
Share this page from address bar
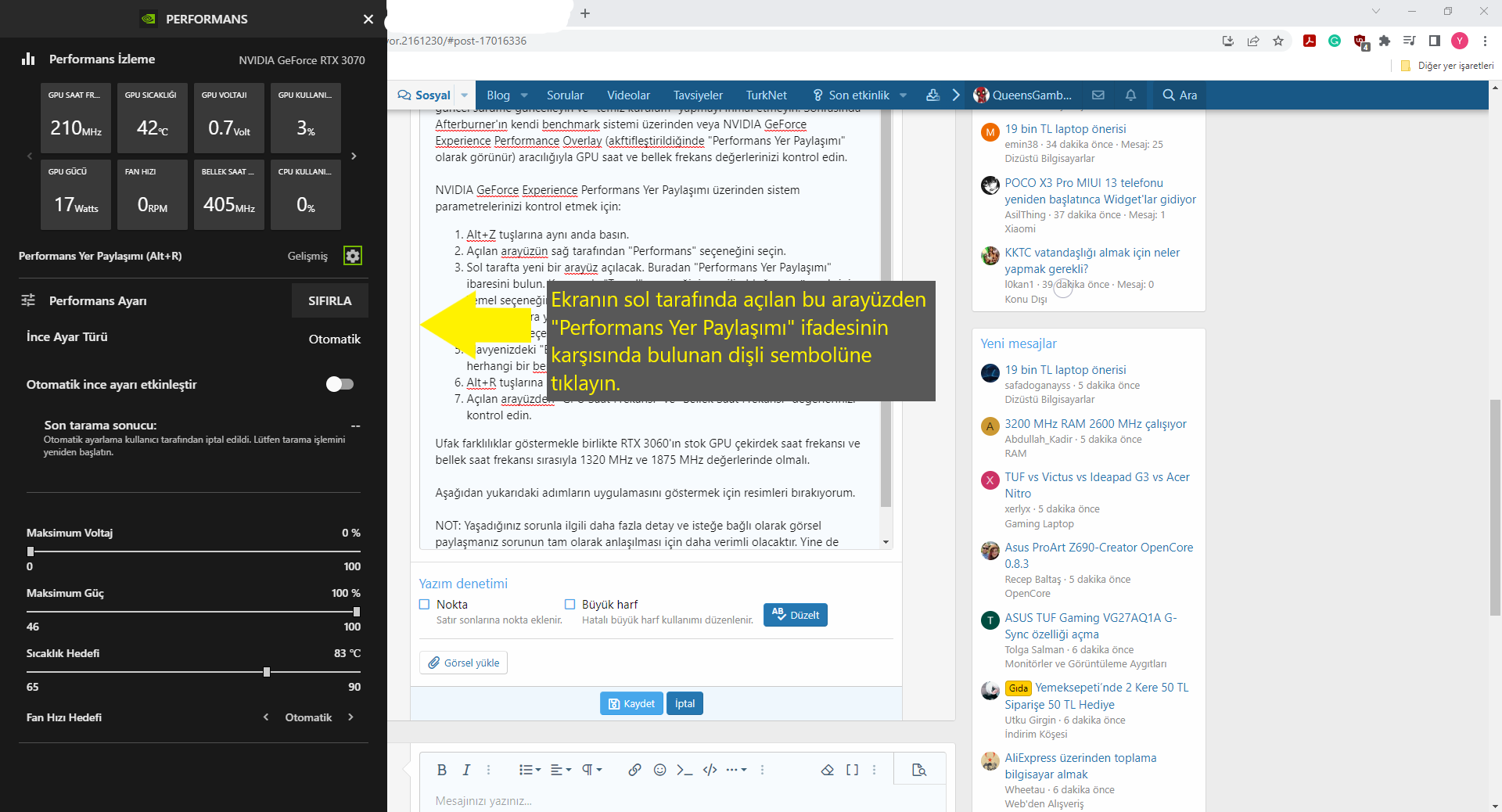[x=1253, y=41]
